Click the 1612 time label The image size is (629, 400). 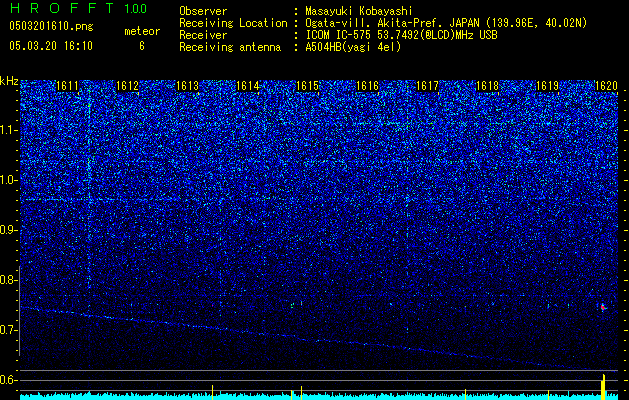tap(128, 86)
